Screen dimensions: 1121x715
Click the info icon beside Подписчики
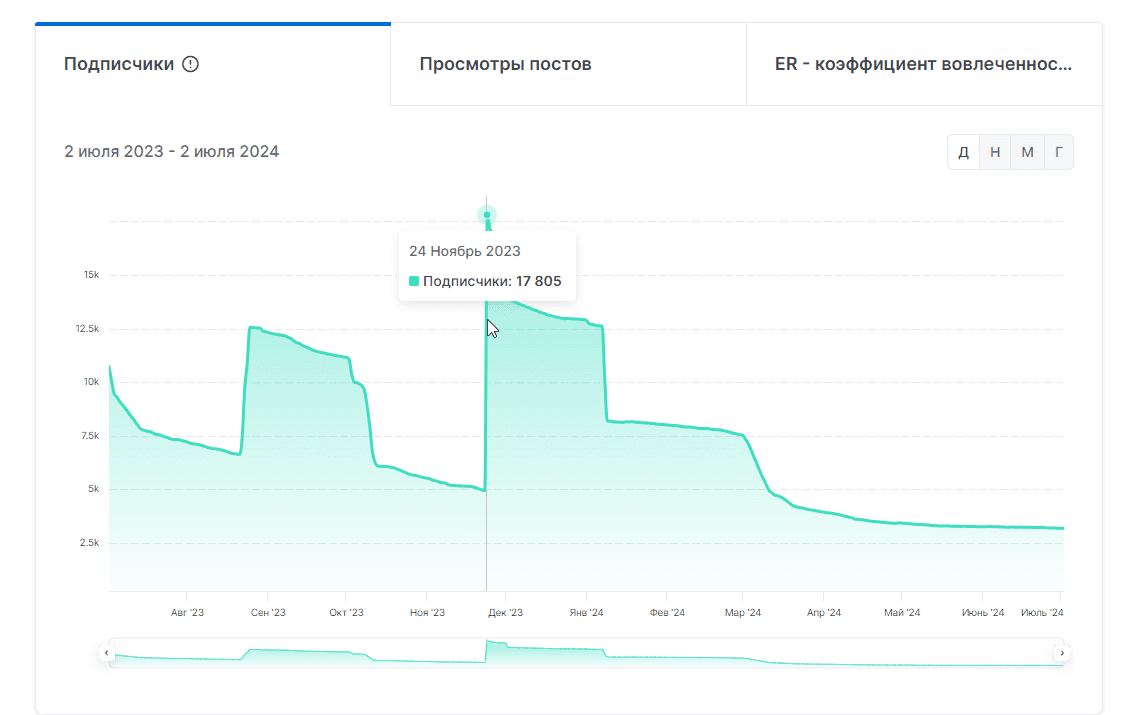[x=191, y=64]
